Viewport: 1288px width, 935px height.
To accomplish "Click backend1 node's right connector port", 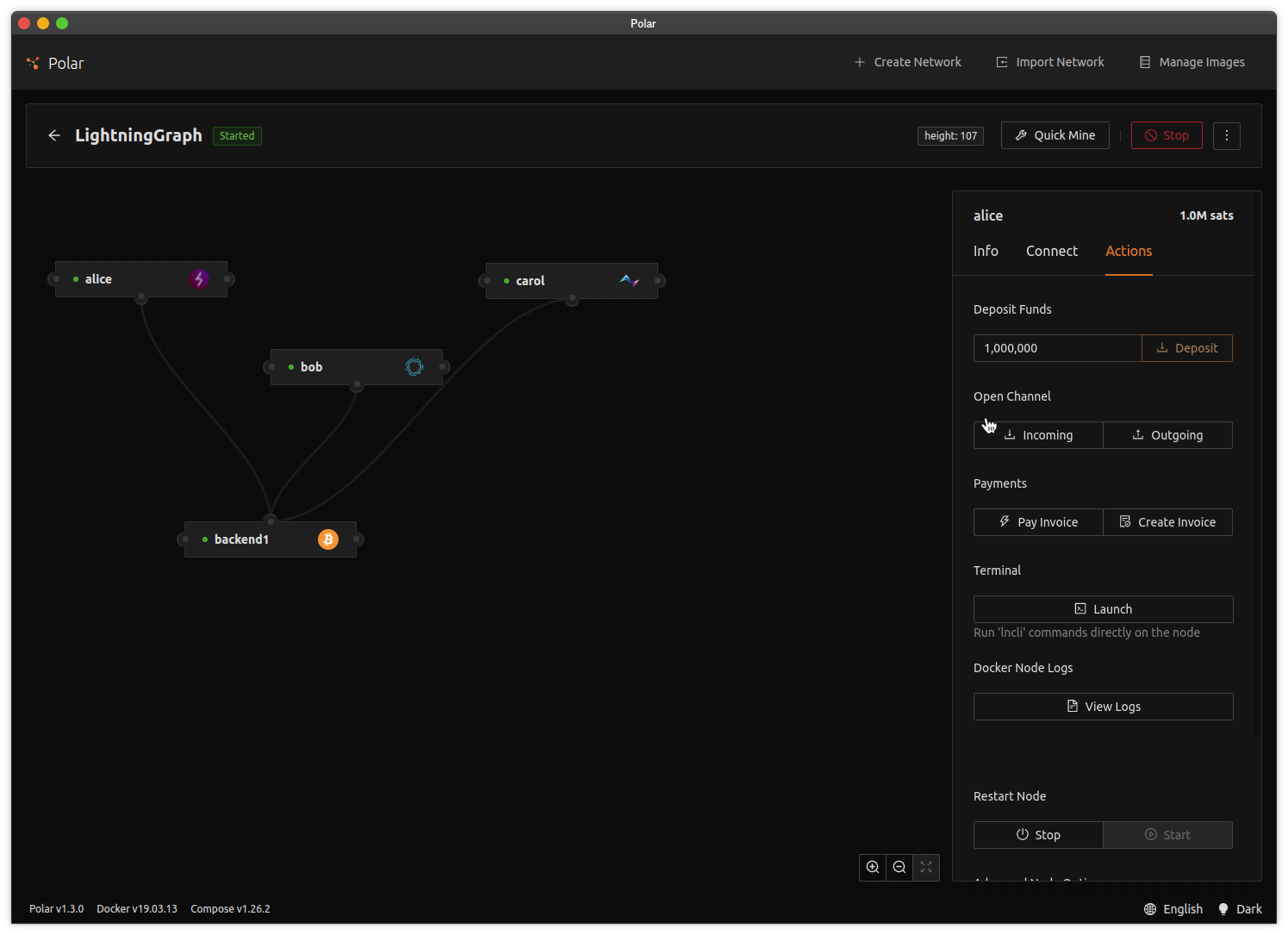I will (357, 539).
